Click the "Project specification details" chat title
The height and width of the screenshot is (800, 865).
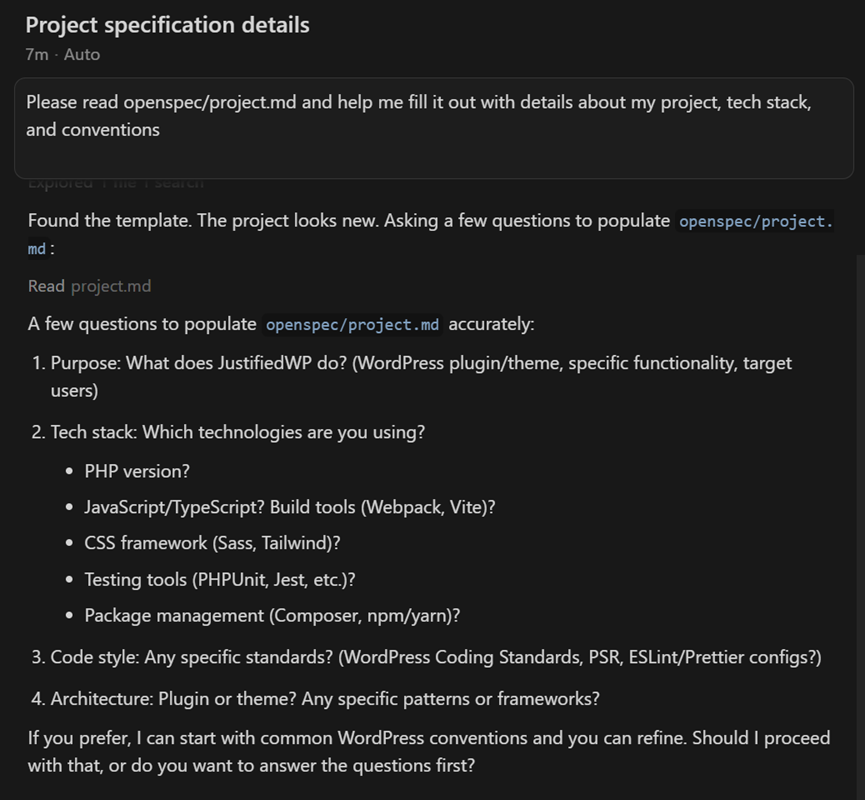point(167,25)
